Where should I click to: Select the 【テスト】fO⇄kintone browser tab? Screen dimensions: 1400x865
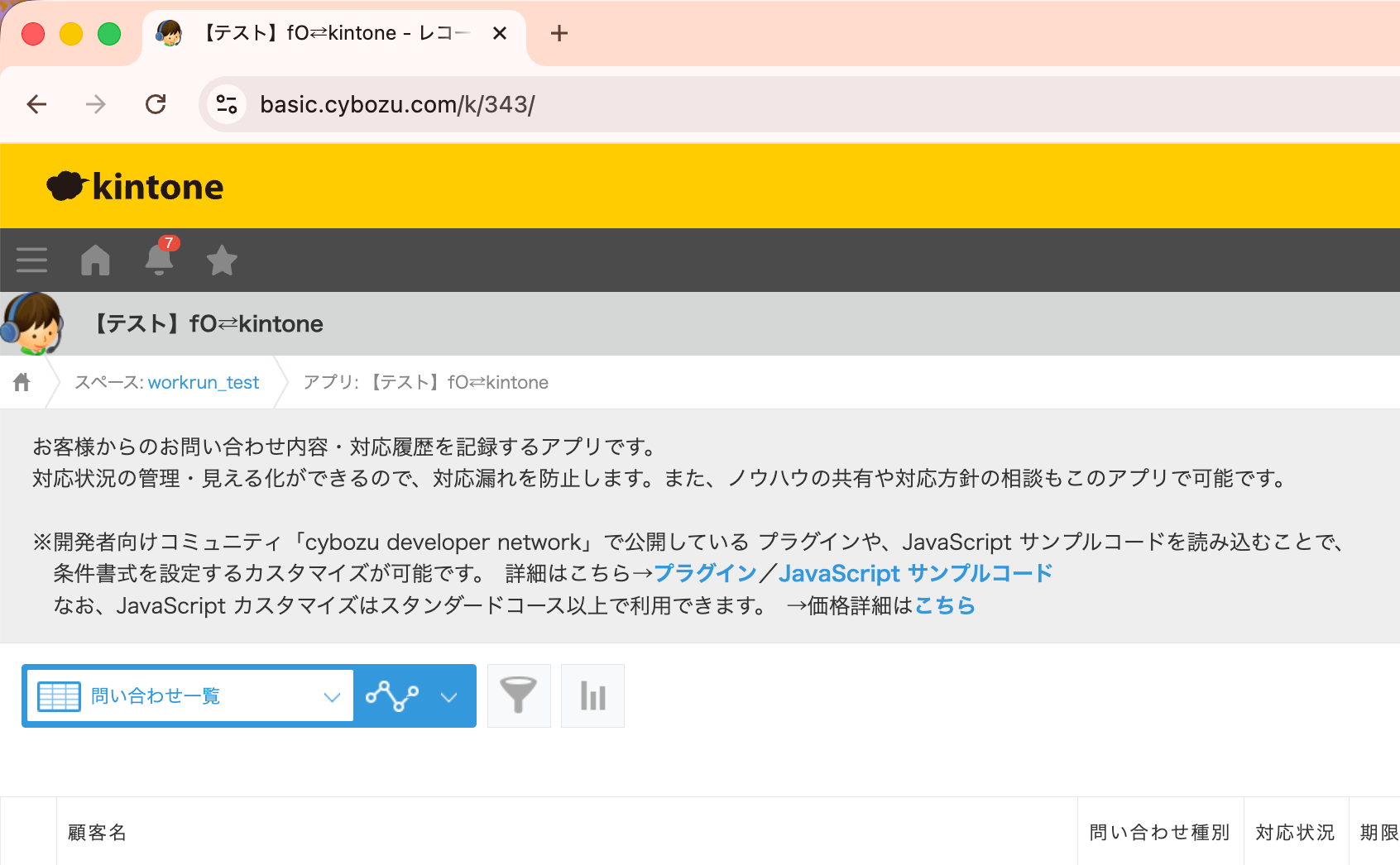pos(331,33)
